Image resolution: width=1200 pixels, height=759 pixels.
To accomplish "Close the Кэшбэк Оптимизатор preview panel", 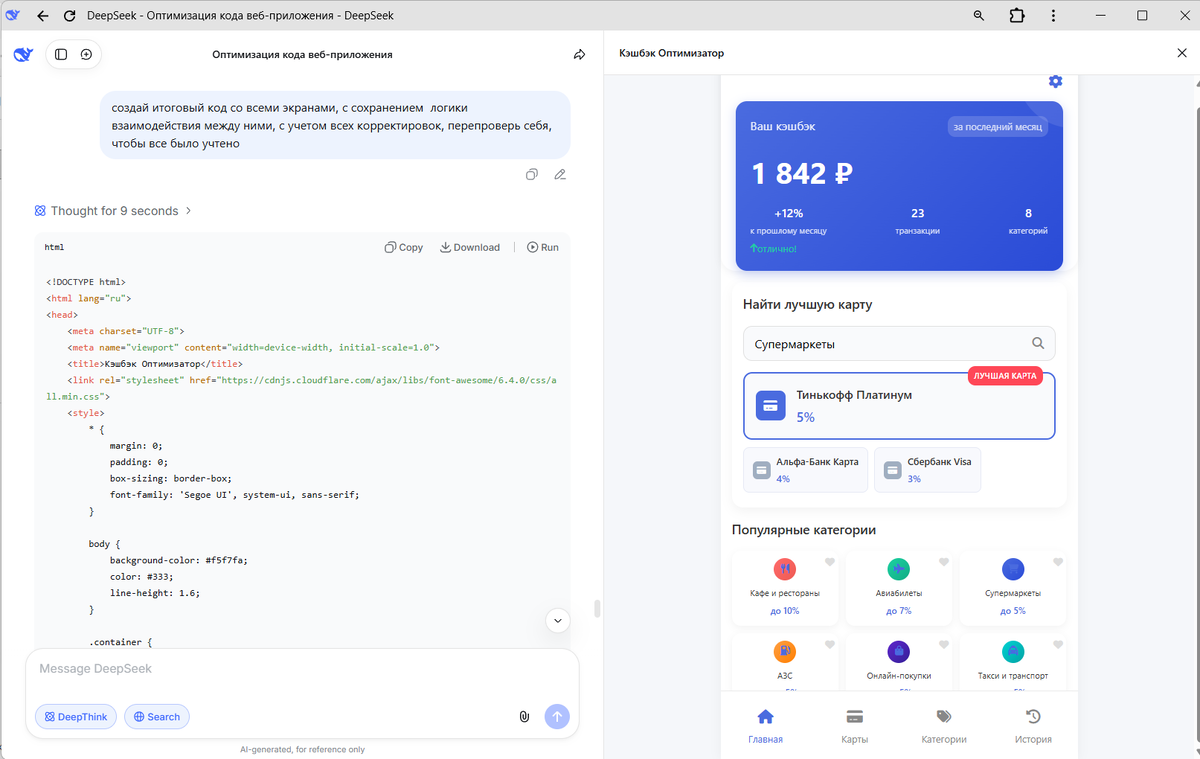I will 1182,53.
